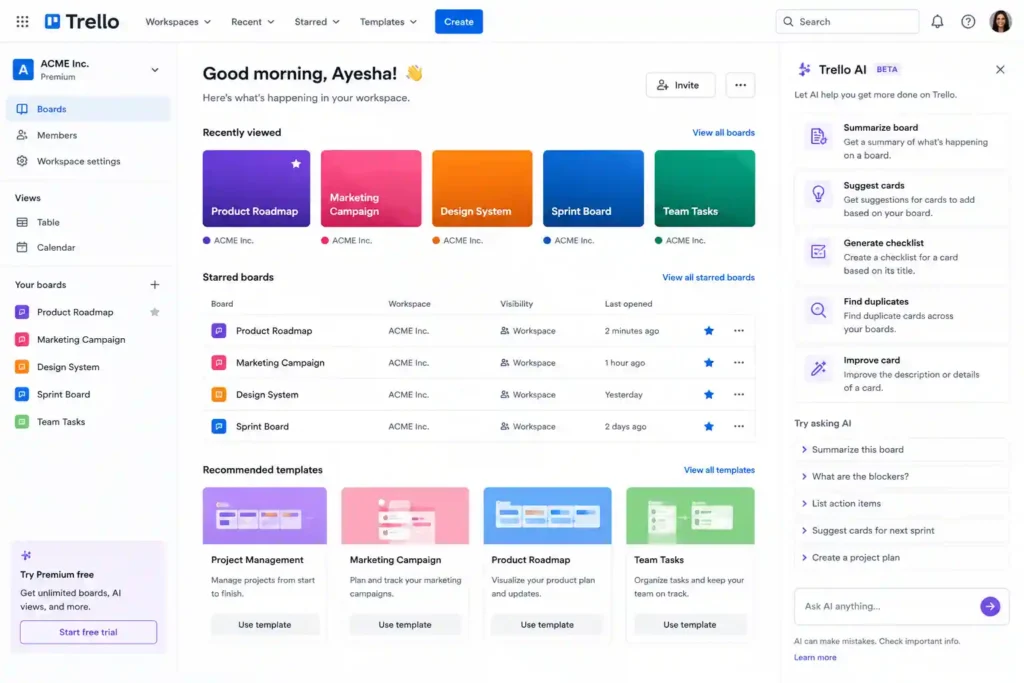Viewport: 1024px width, 683px height.
Task: Click the Find duplicates magnifier icon
Action: pyautogui.click(x=818, y=310)
